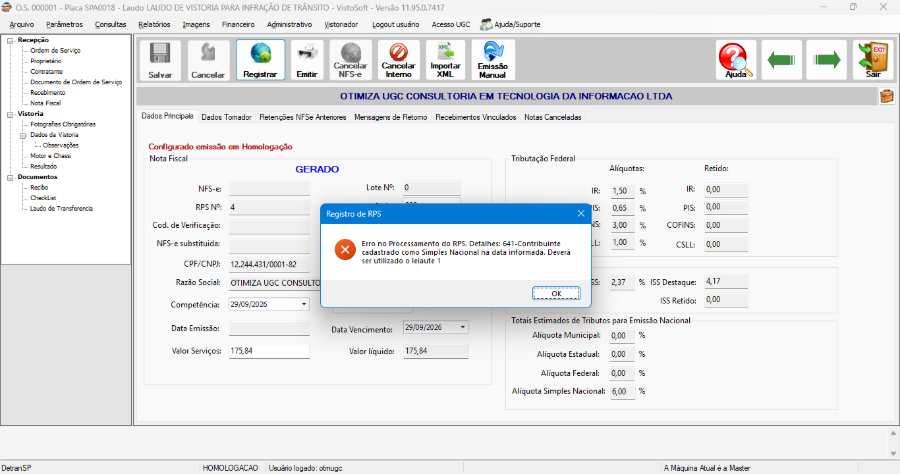Click the VistoSoft title bar app icon
The width and height of the screenshot is (900, 474).
pyautogui.click(x=6, y=7)
